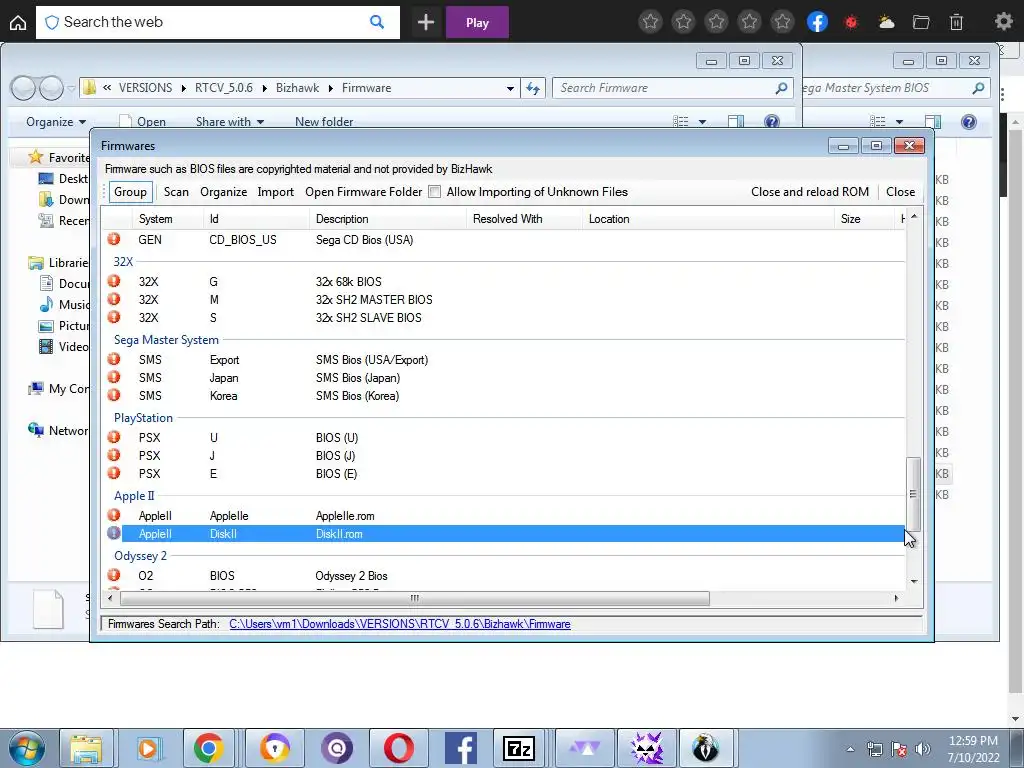Click Organize in Firmwares toolbar

click(x=223, y=192)
